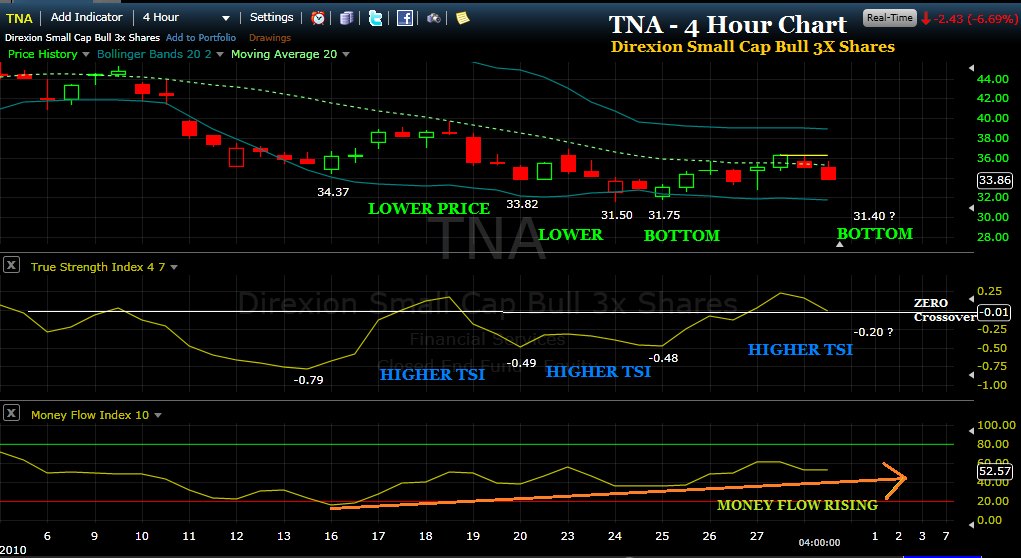Click the 31.50 price annotation

tap(617, 215)
